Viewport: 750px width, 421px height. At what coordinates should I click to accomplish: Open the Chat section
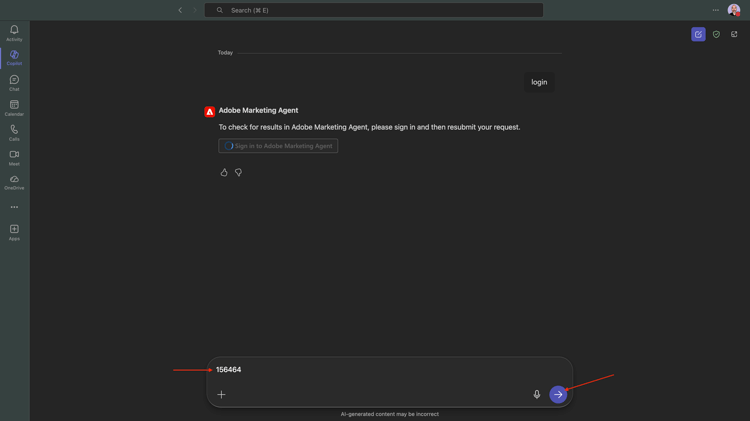click(x=14, y=83)
